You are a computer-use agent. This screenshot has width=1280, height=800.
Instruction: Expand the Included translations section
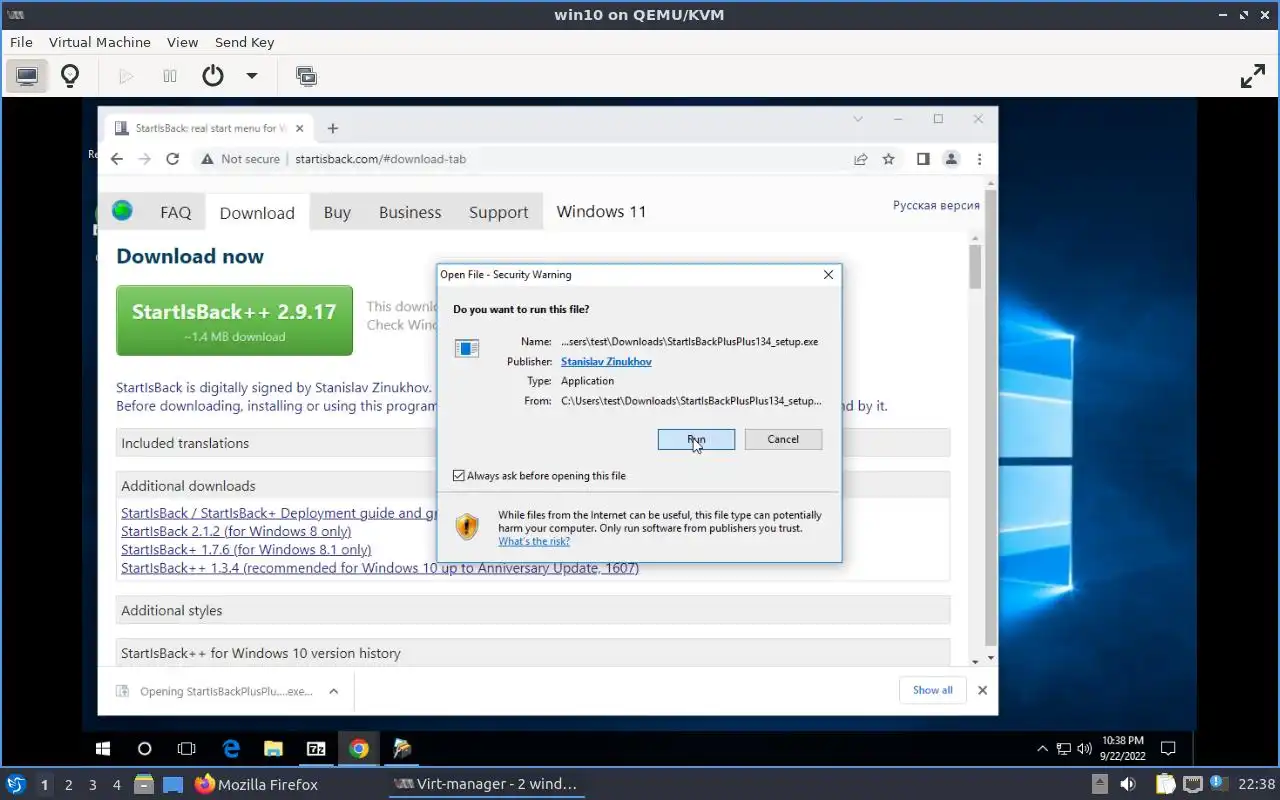[532, 443]
